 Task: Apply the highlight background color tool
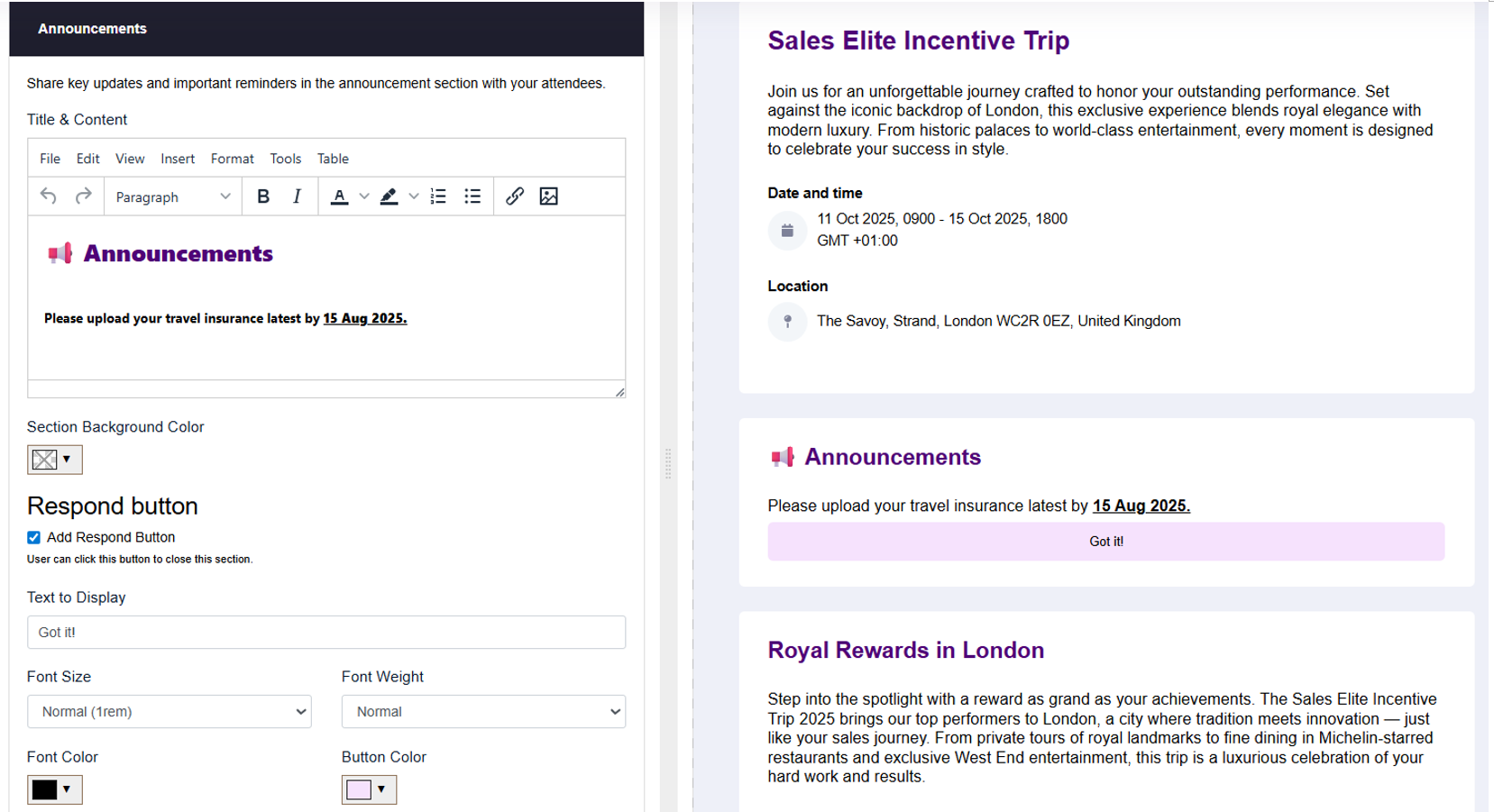point(389,196)
